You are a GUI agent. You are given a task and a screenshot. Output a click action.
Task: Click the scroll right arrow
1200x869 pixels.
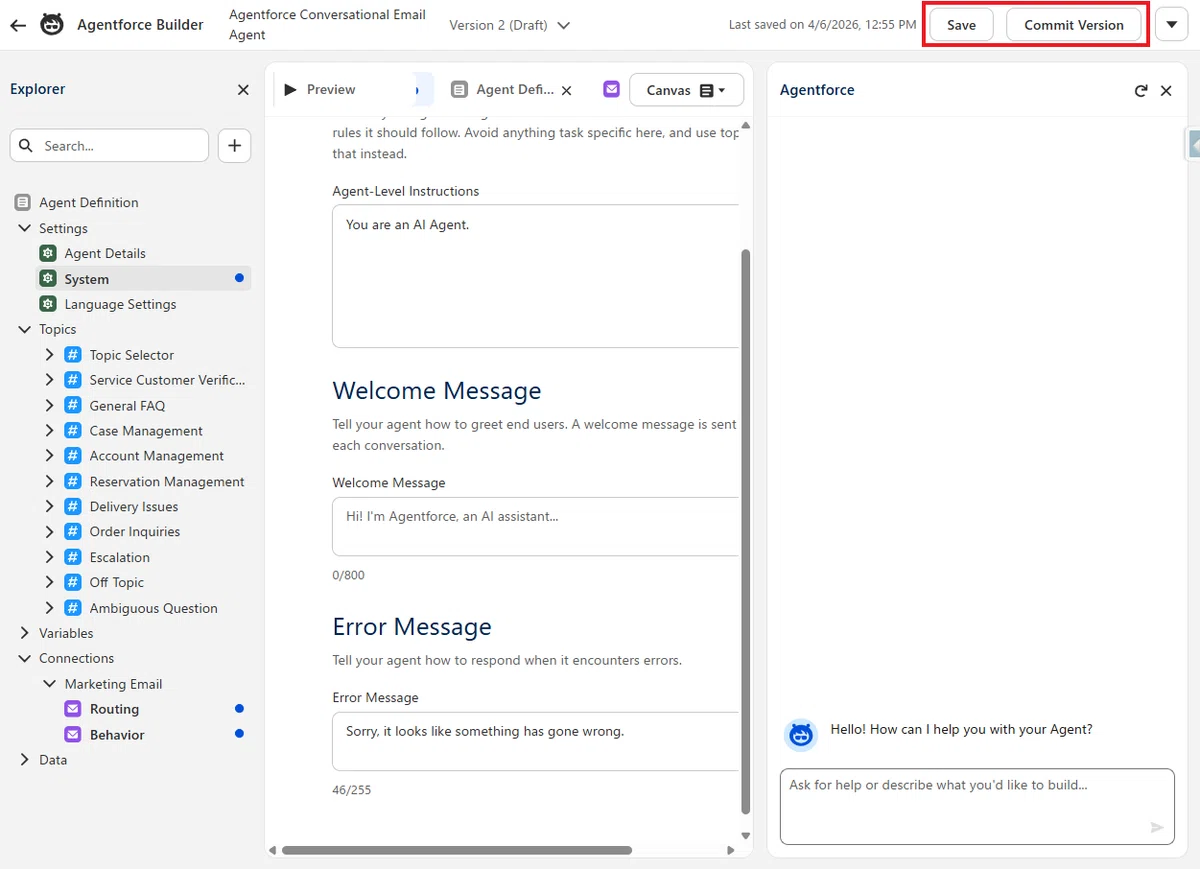pyautogui.click(x=731, y=851)
